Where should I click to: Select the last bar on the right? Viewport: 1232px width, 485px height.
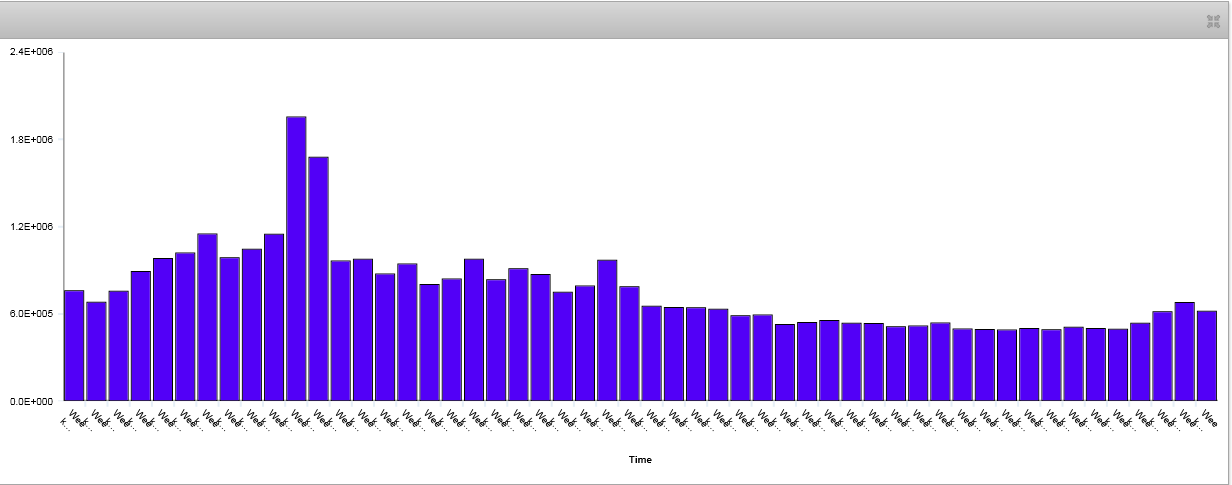[x=1207, y=355]
